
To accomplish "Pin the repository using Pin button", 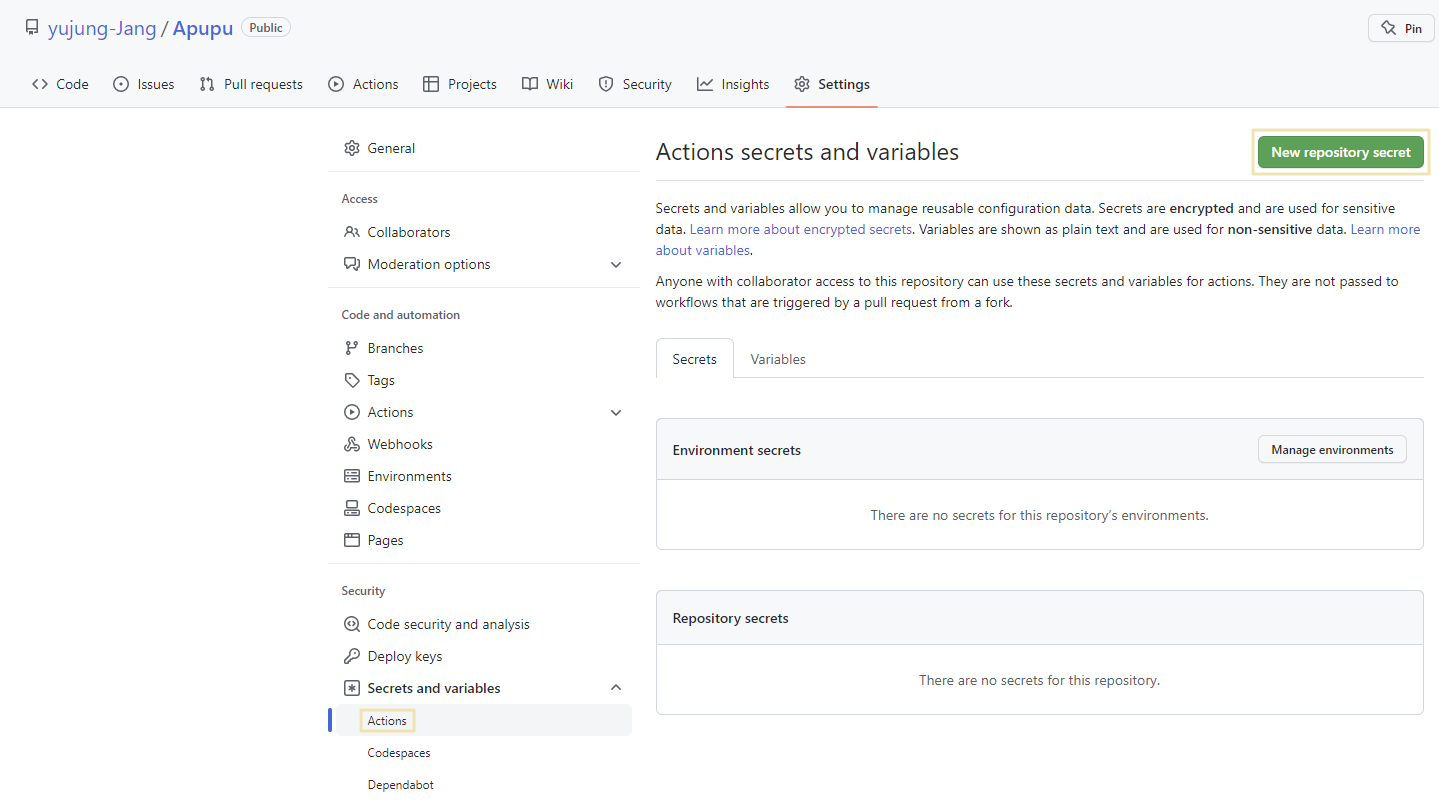I will pos(1401,28).
